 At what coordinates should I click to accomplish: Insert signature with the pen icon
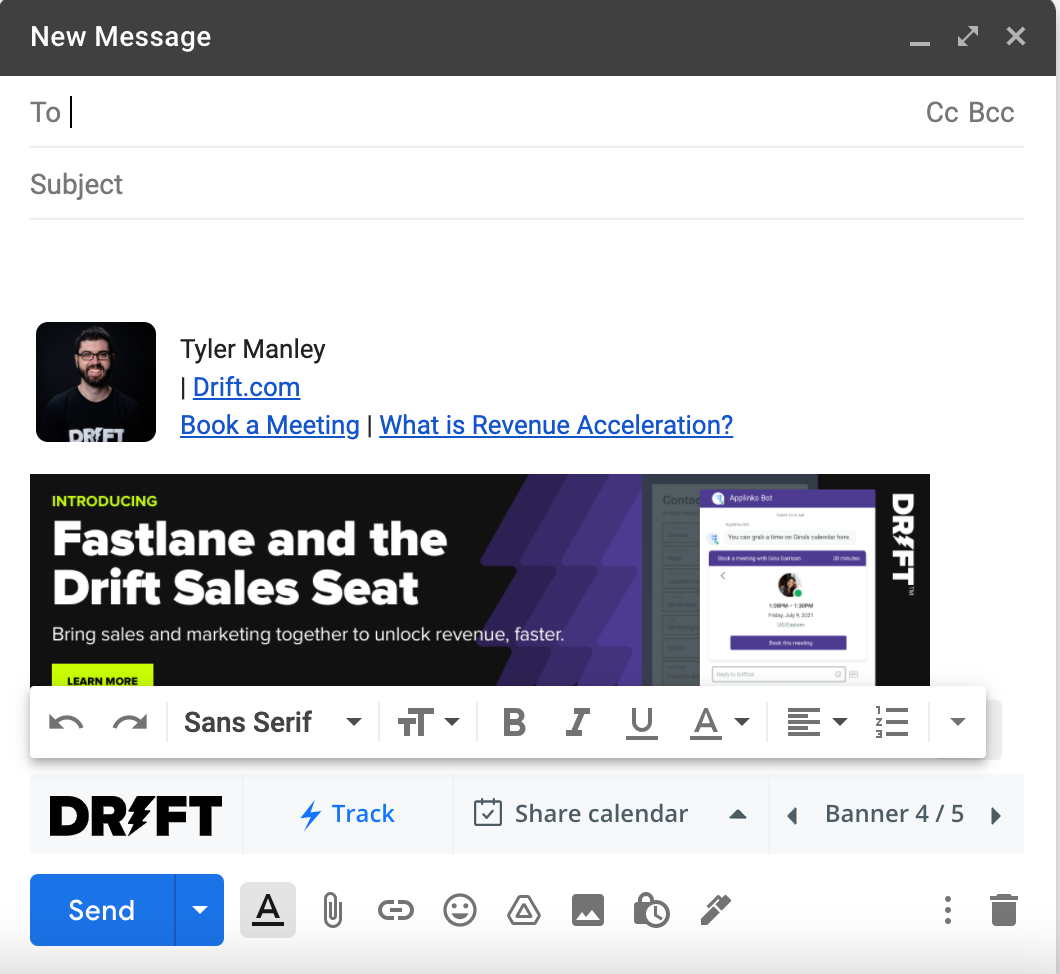coord(715,910)
